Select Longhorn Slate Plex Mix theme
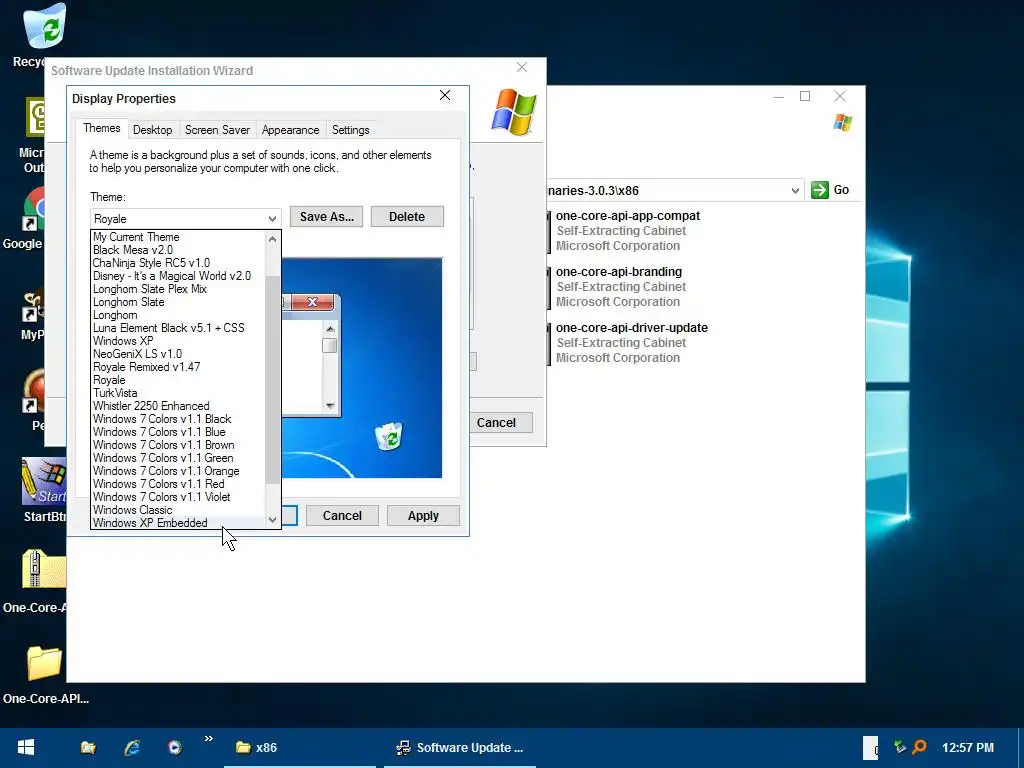Viewport: 1024px width, 768px height. (178, 289)
